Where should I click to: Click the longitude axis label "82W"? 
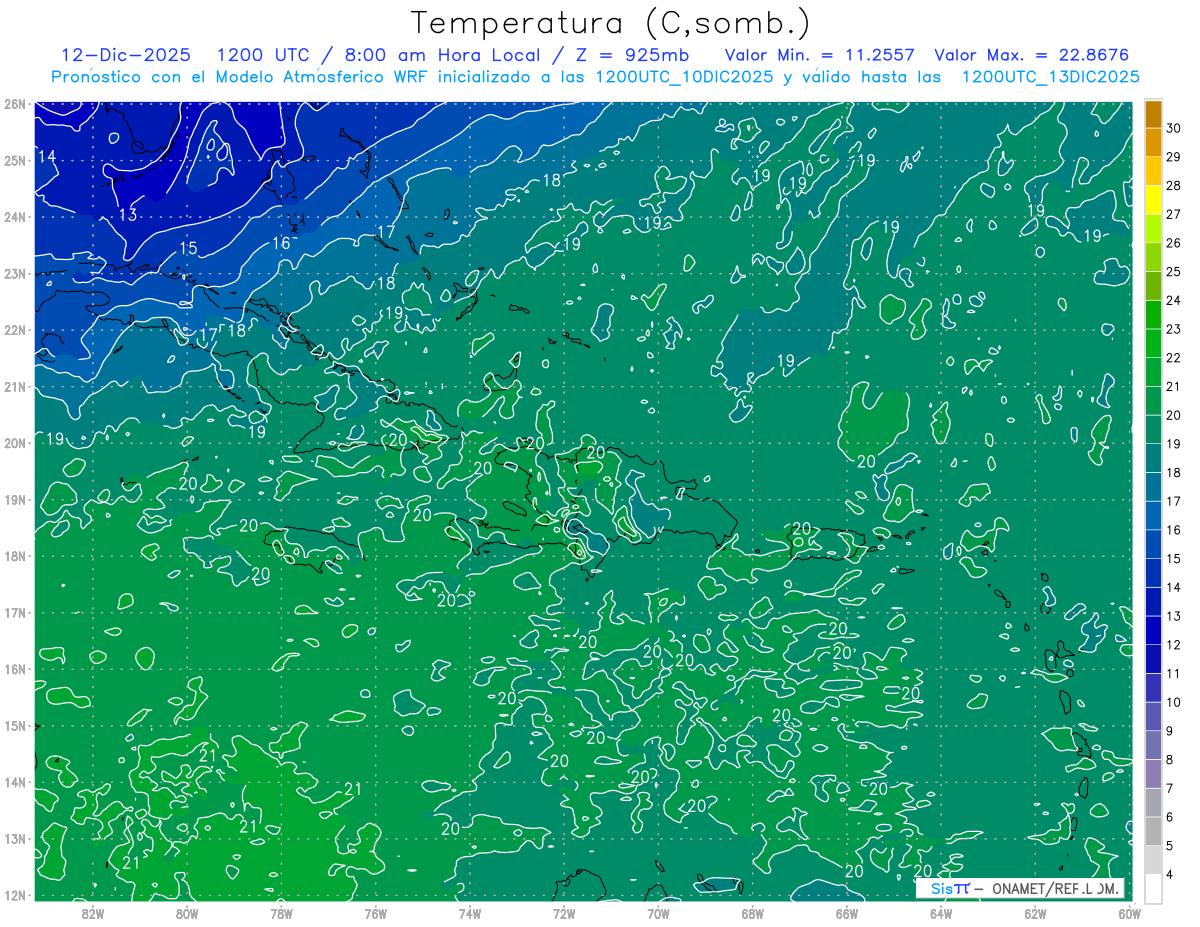(92, 912)
